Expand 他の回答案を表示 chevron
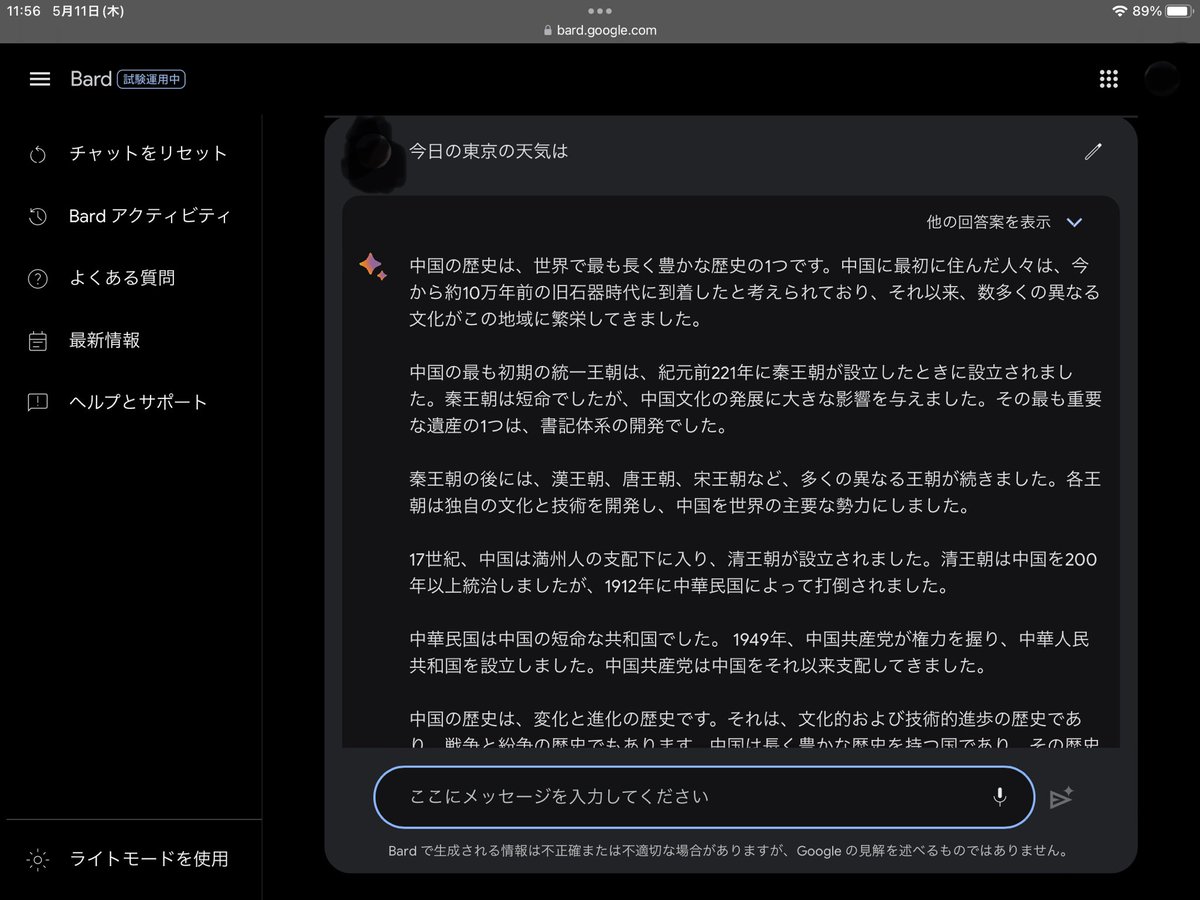Image resolution: width=1200 pixels, height=900 pixels. (1075, 222)
